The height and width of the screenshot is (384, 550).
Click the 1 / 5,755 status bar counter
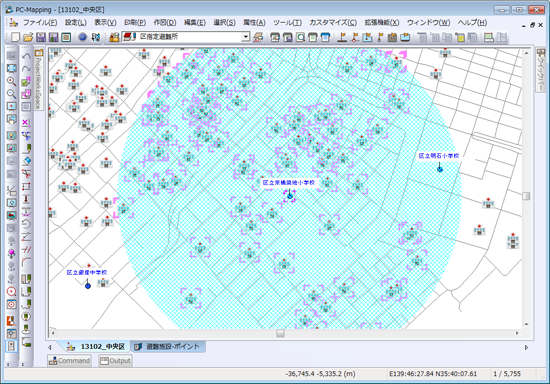point(507,374)
